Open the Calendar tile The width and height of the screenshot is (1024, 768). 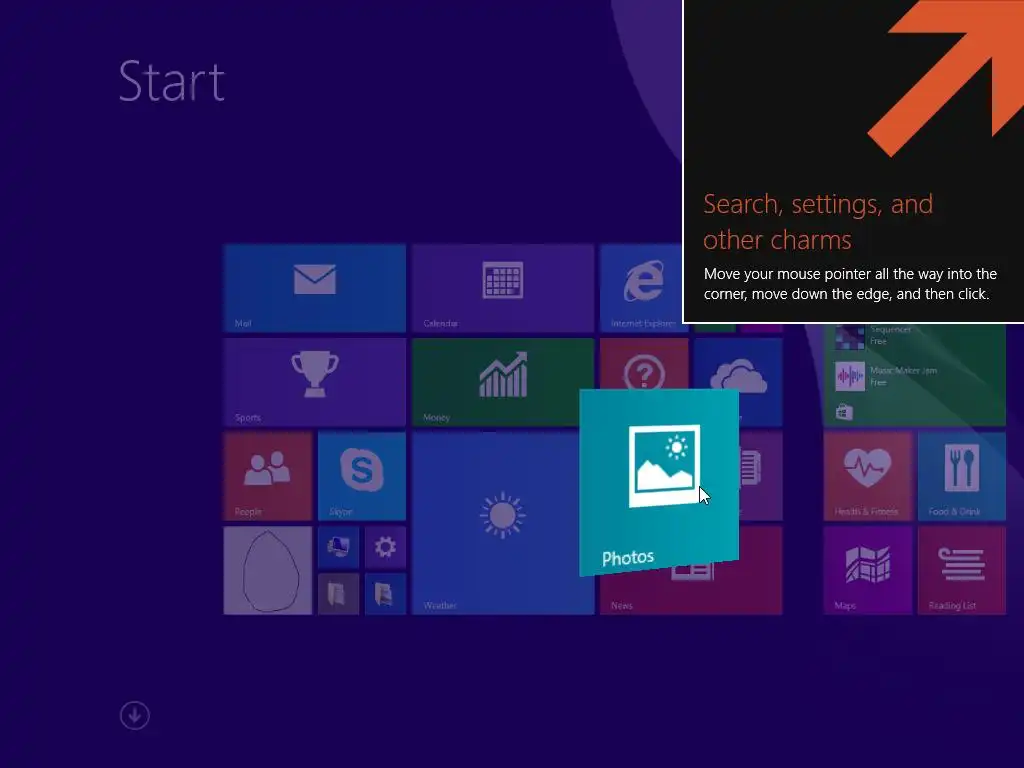click(x=503, y=288)
